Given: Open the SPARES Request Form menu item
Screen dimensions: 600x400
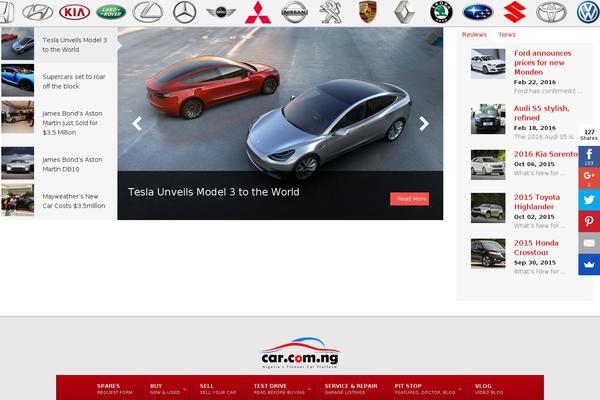Looking at the screenshot, I should coord(114,389).
